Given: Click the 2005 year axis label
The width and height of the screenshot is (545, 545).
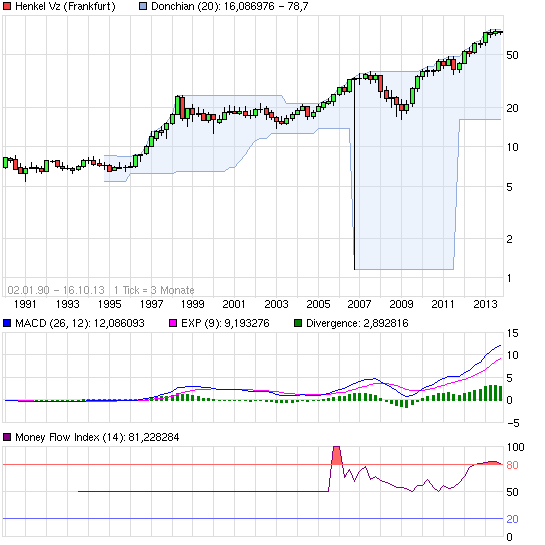Looking at the screenshot, I should tap(318, 304).
